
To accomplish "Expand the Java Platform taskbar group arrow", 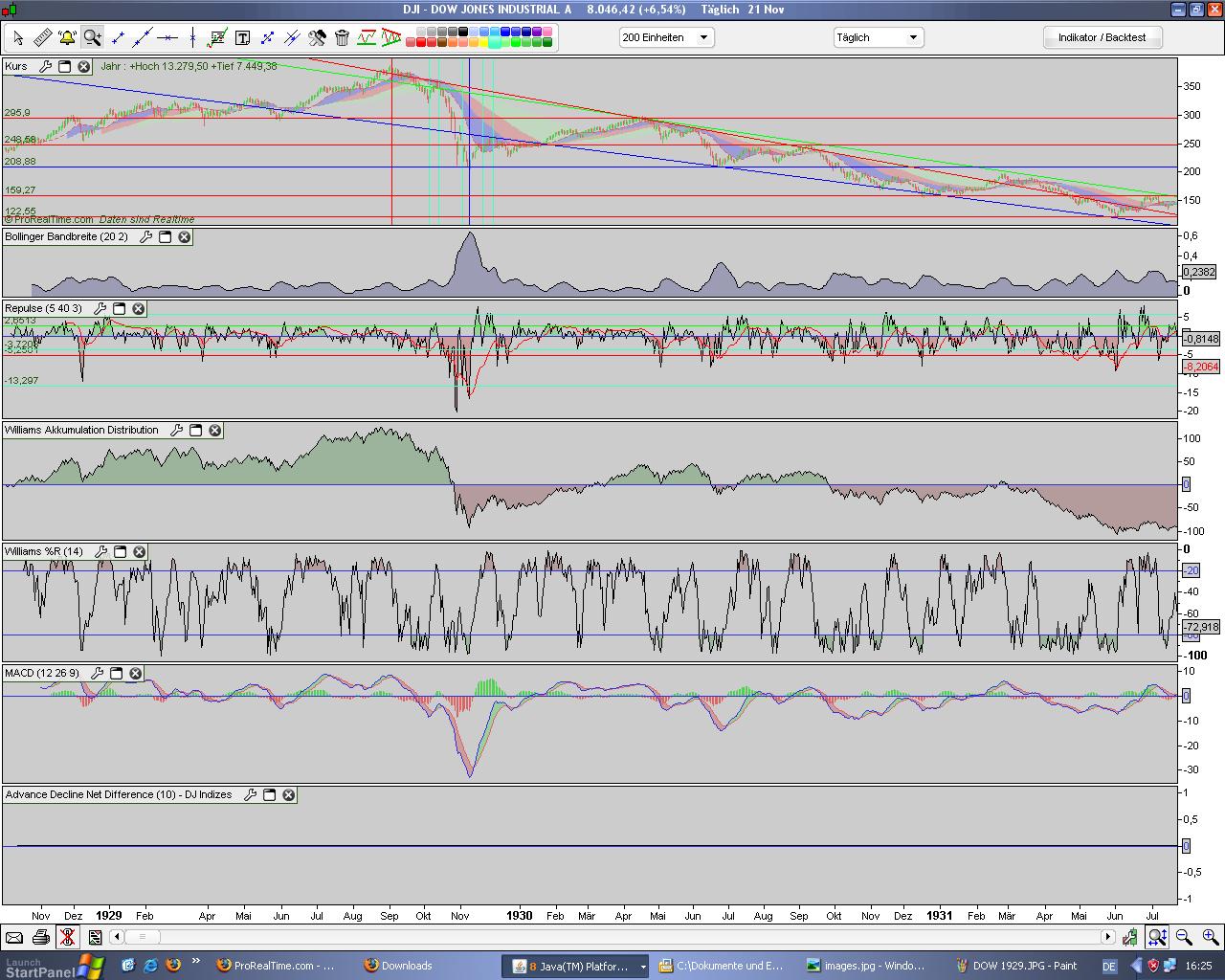I will [x=643, y=967].
